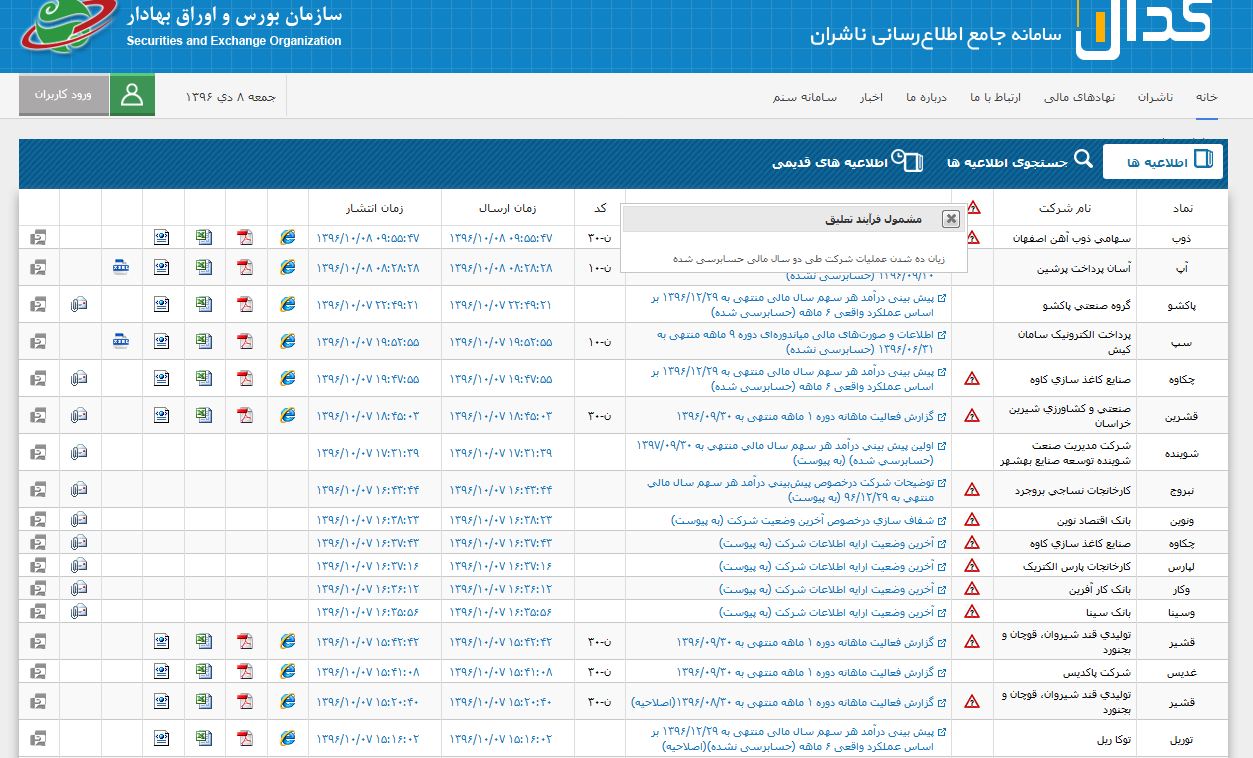The width and height of the screenshot is (1253, 758).
Task: Click the warning triangle beside بانک کار آفرین
Action: pos(971,589)
